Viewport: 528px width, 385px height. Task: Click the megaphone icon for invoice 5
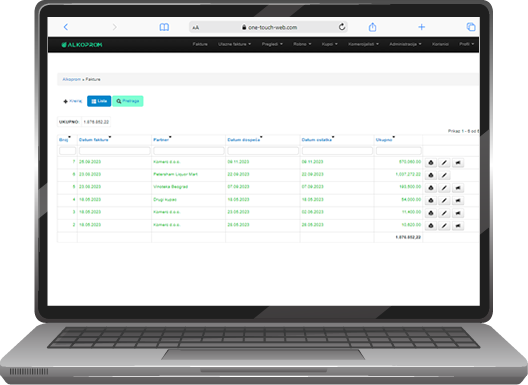pos(458,188)
